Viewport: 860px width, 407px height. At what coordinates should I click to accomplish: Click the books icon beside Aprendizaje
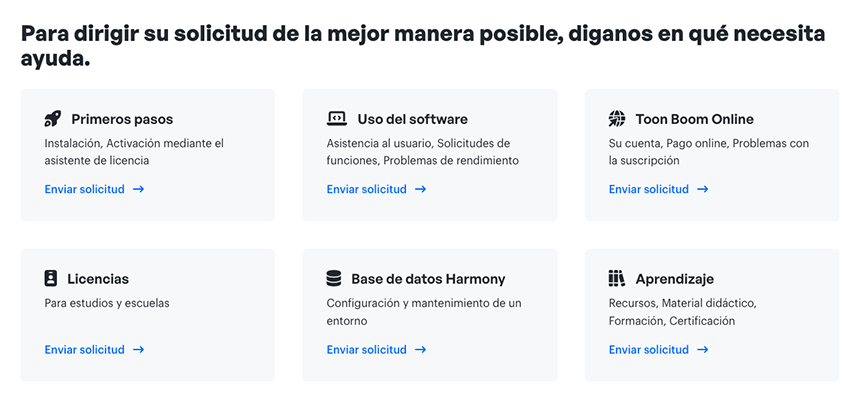tap(617, 279)
